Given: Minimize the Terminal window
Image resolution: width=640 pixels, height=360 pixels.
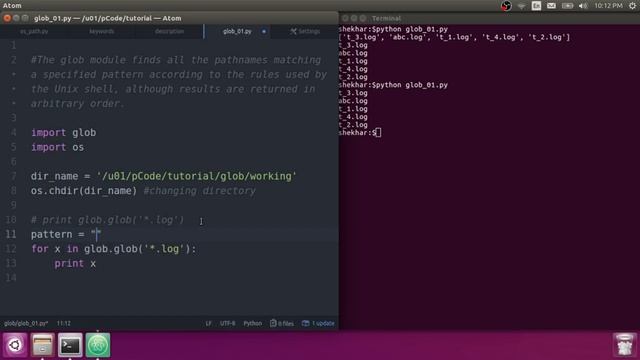Looking at the screenshot, I should [354, 18].
